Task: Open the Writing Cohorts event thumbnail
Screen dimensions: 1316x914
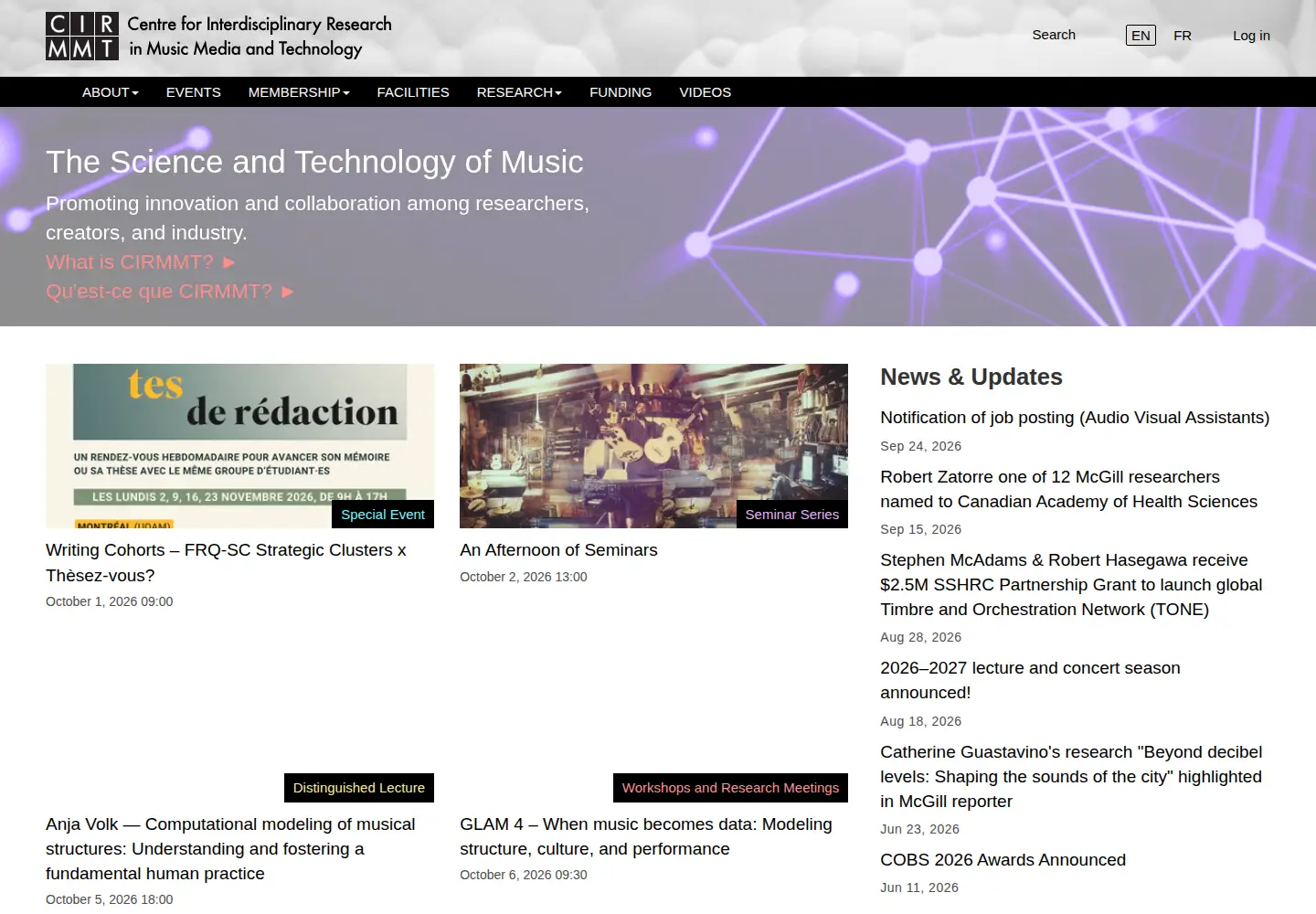Action: coord(239,446)
